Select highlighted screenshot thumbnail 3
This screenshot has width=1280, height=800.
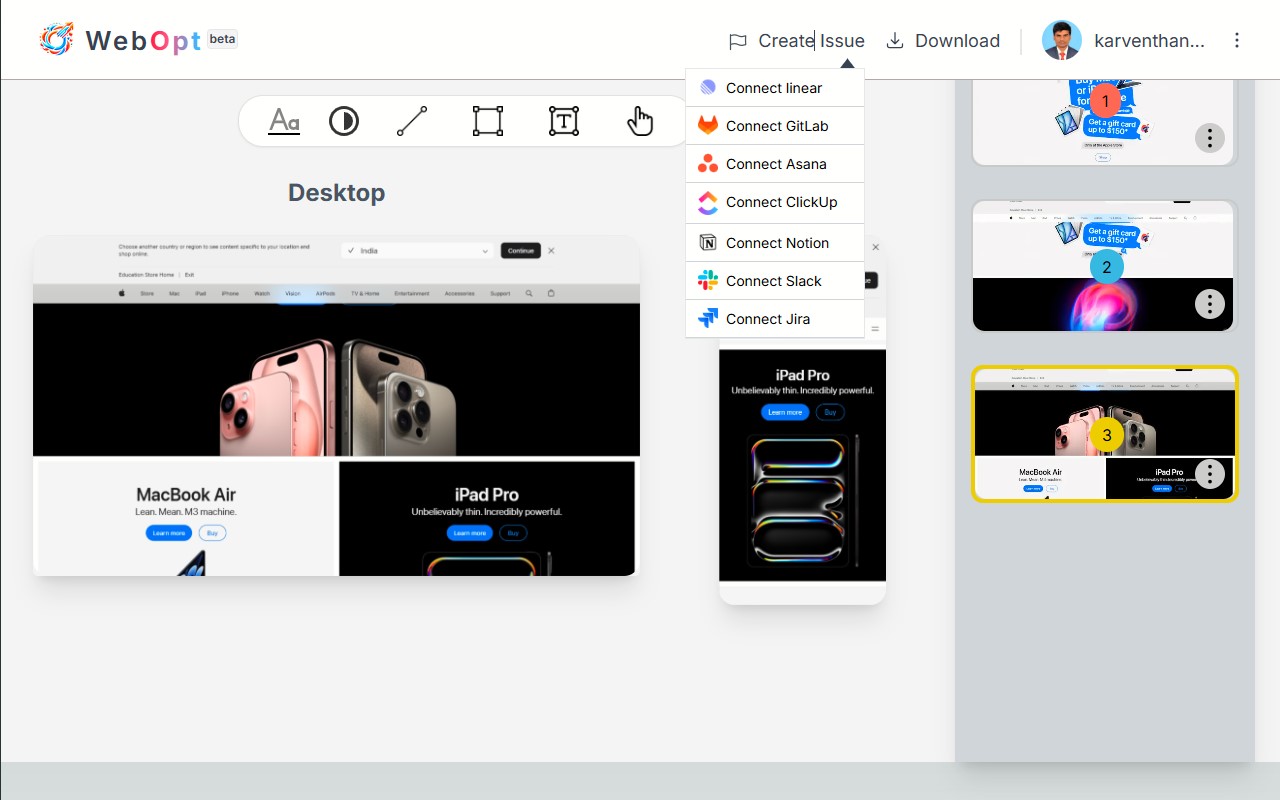point(1105,433)
